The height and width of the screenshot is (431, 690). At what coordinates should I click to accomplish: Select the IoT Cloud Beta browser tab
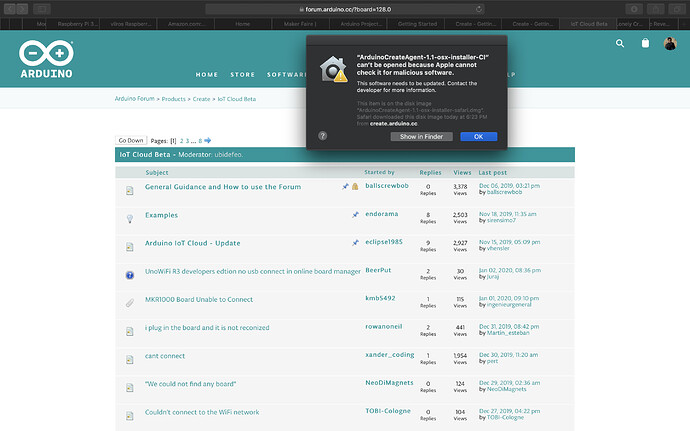coord(589,24)
